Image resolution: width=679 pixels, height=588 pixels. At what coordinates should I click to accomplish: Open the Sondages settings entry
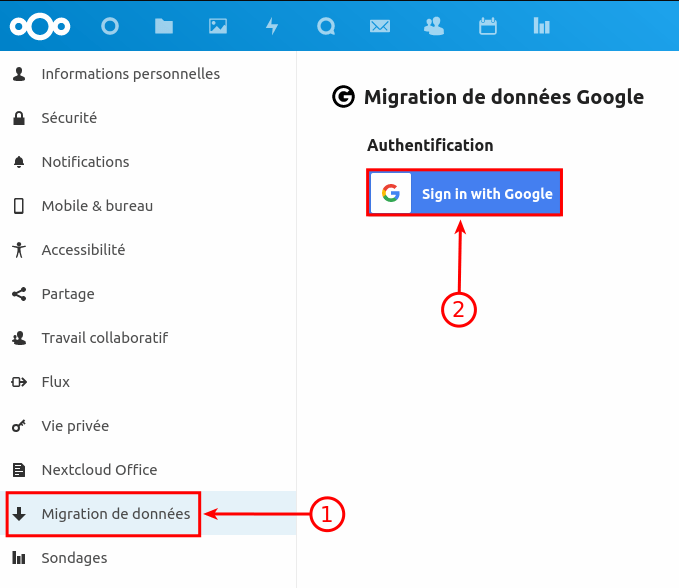point(148,558)
